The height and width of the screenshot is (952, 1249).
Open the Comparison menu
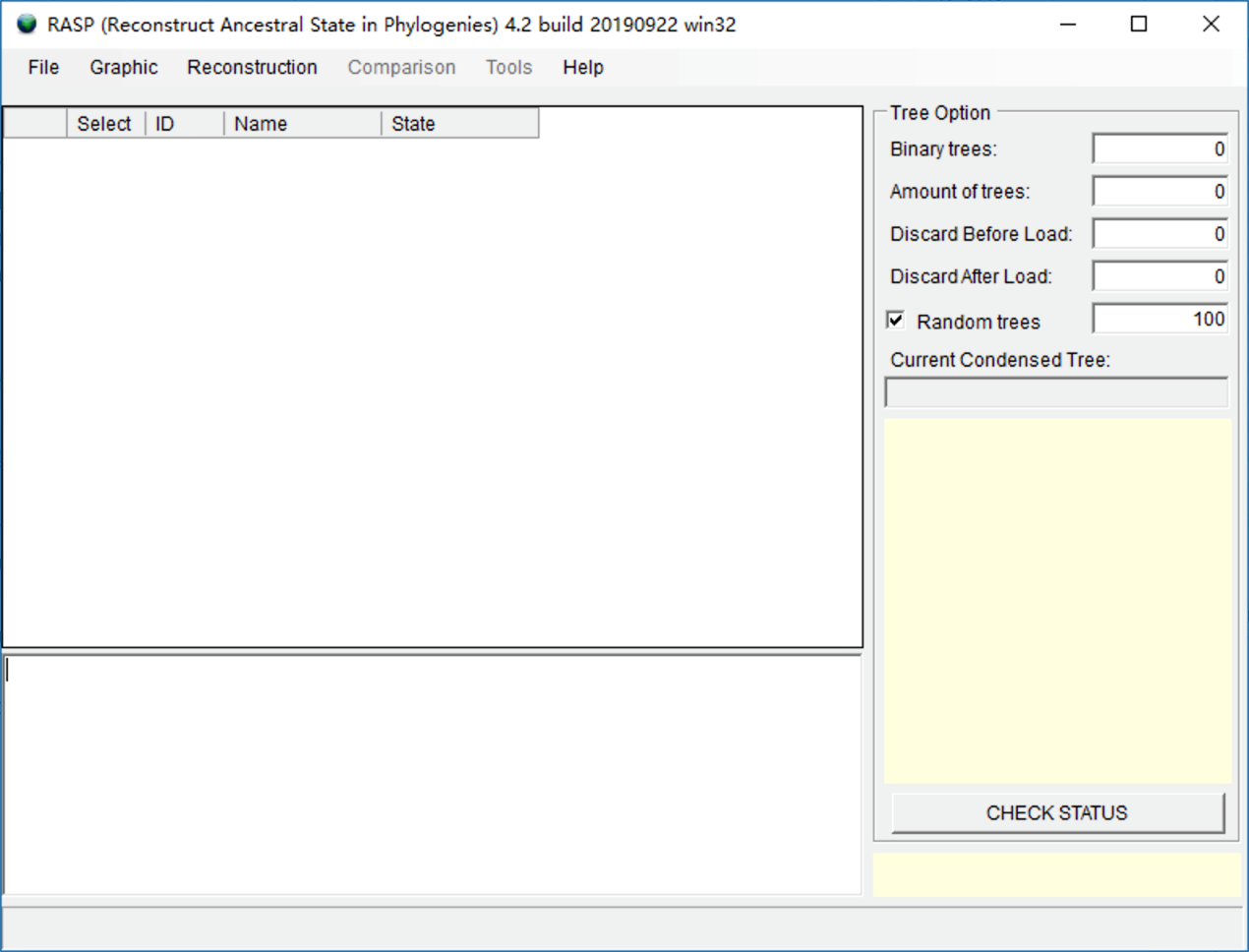401,67
